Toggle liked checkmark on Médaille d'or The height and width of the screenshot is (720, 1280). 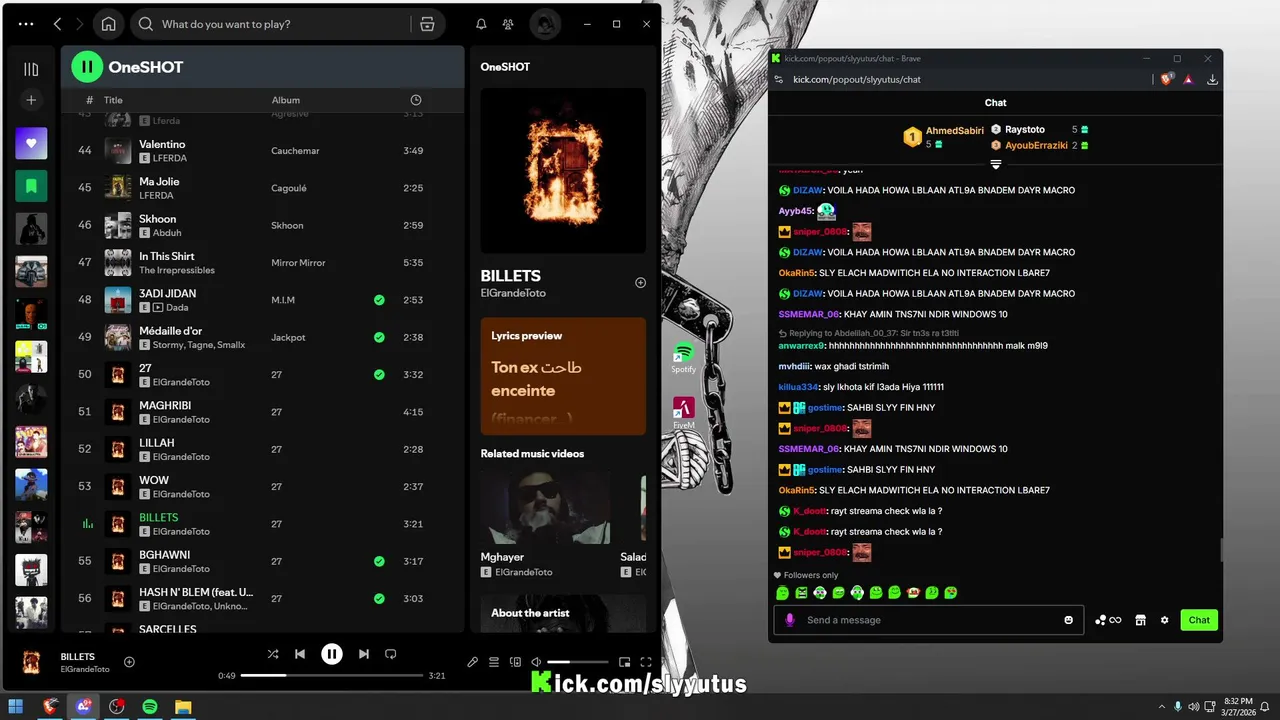click(379, 337)
